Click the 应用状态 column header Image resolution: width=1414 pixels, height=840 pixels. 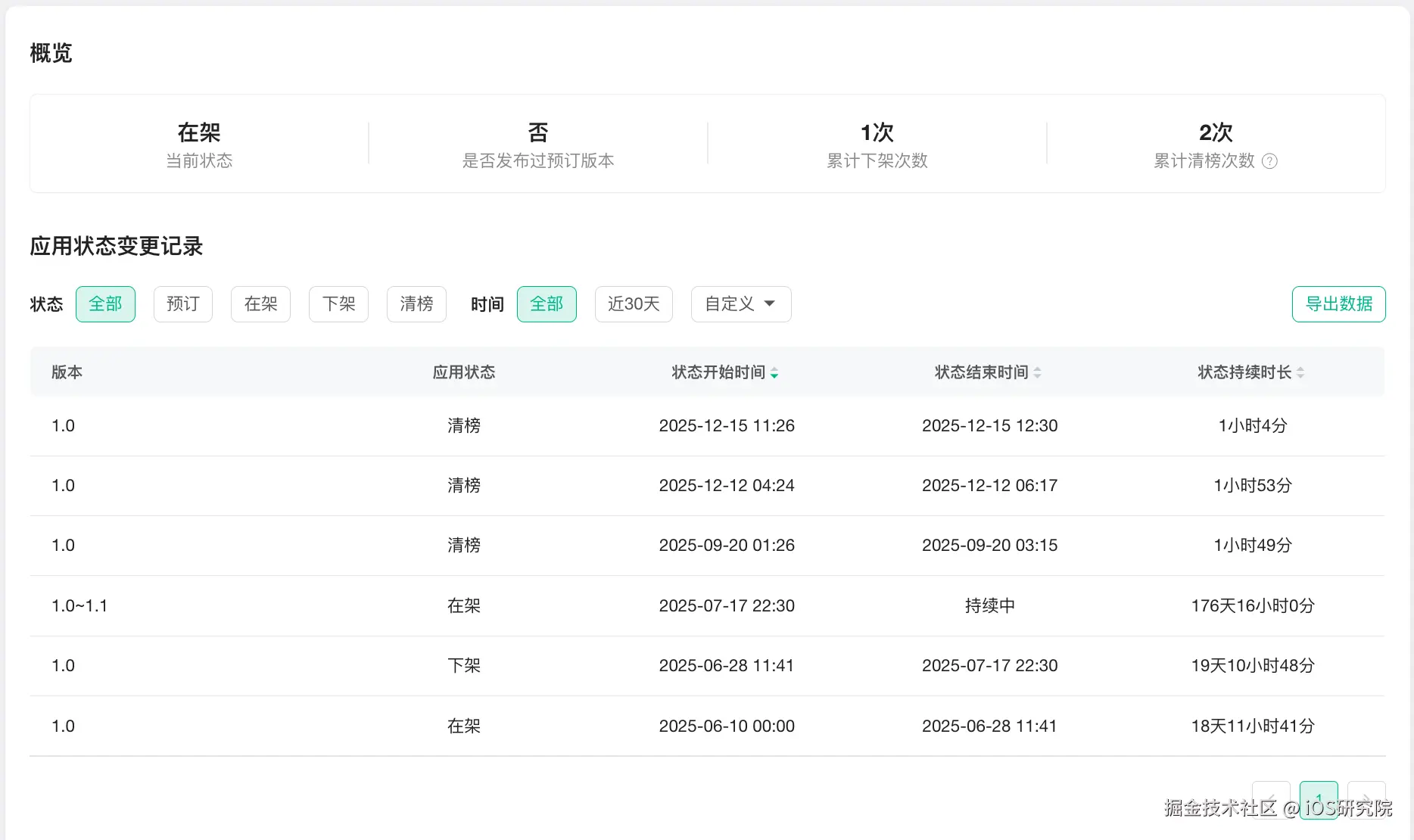point(463,372)
